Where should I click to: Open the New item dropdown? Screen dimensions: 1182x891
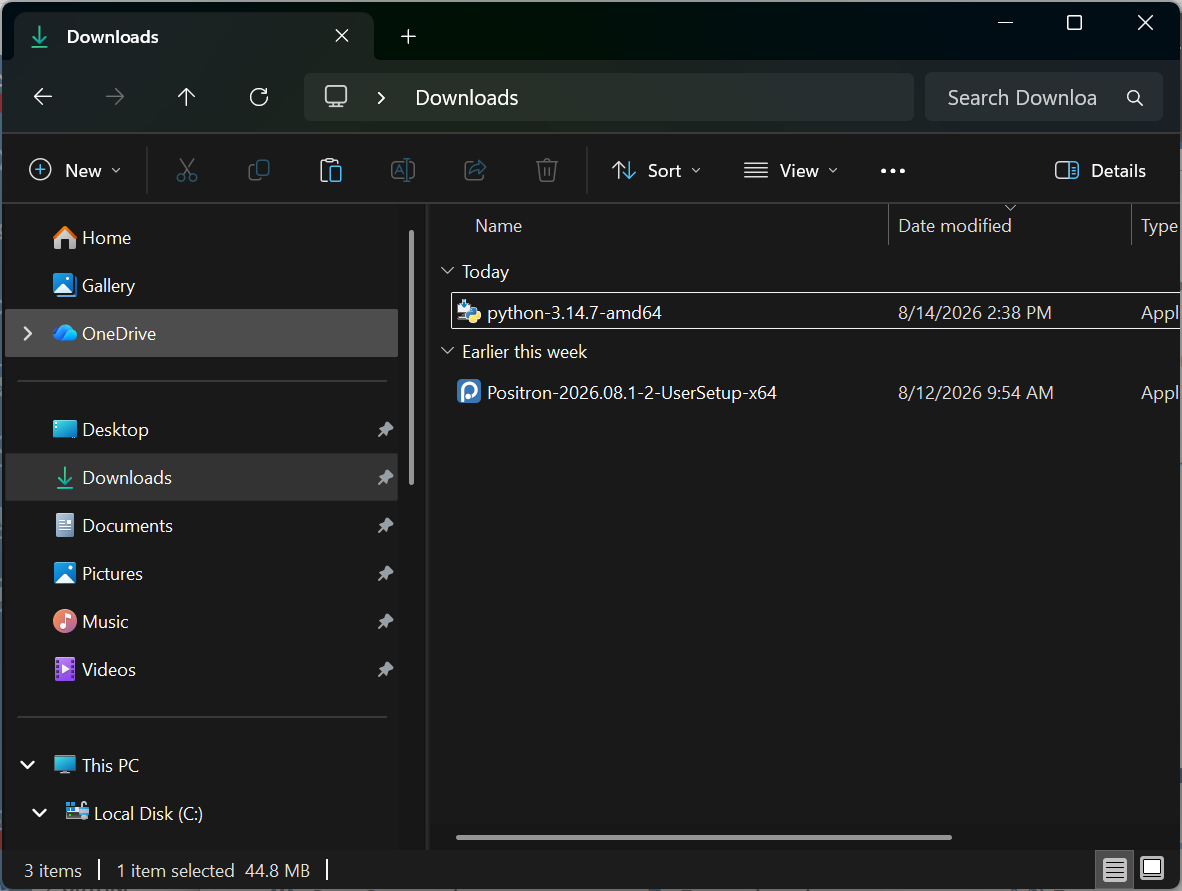(75, 170)
